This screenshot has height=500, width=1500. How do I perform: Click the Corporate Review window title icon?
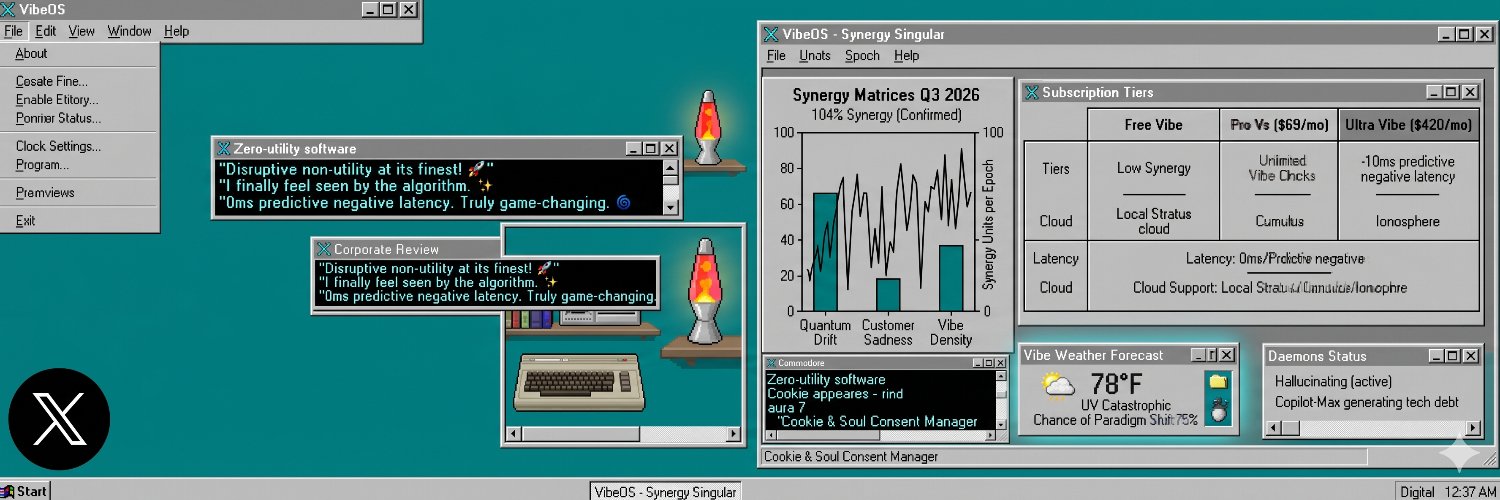tap(323, 249)
